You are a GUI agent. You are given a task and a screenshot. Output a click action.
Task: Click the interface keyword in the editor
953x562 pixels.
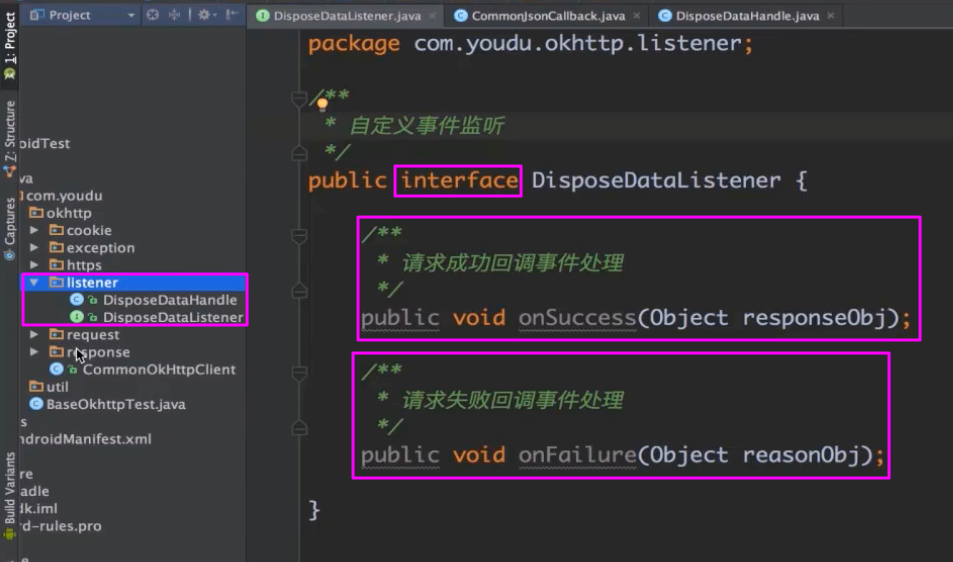pos(459,180)
